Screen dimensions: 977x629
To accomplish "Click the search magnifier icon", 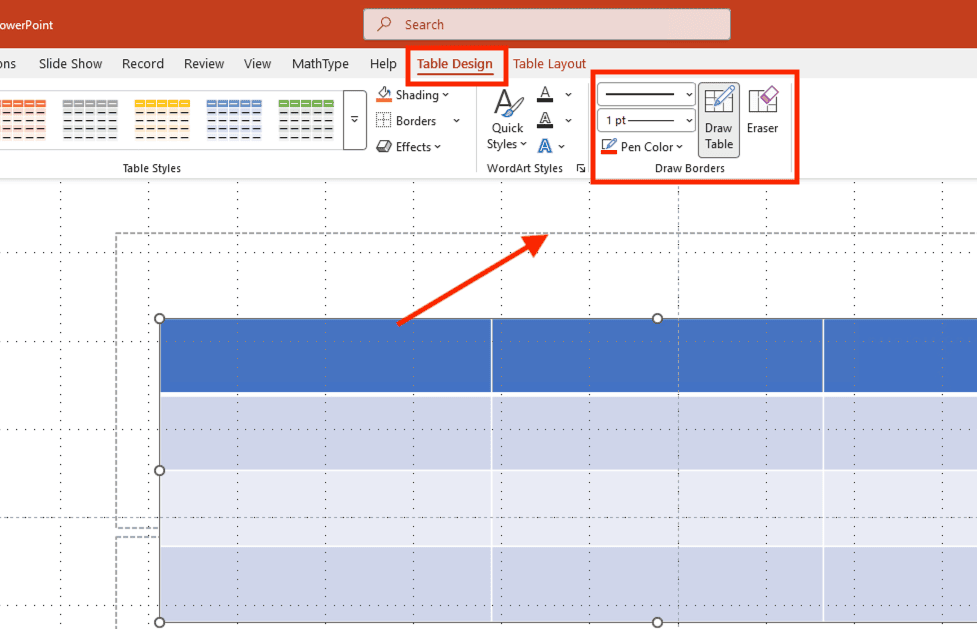I will coord(384,24).
